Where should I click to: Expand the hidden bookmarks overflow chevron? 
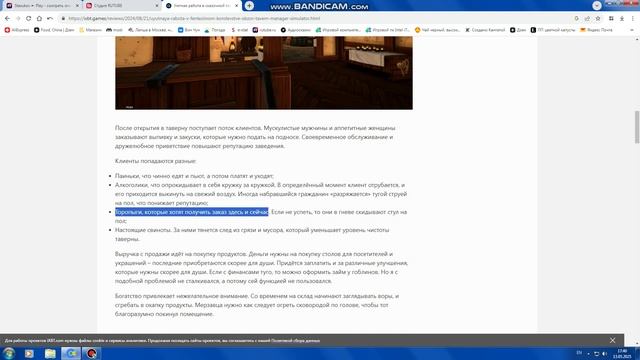pyautogui.click(x=632, y=30)
